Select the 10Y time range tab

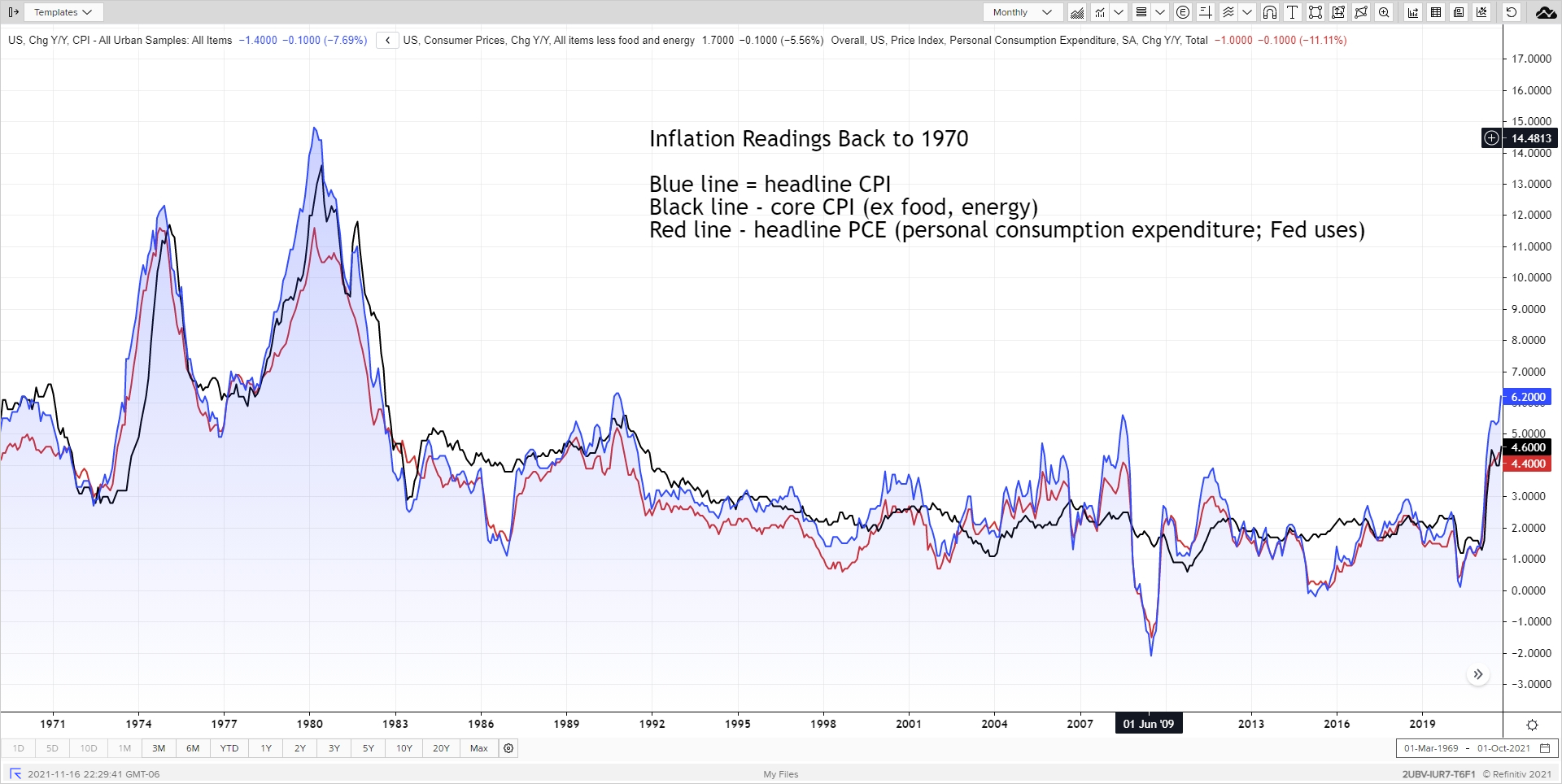(x=404, y=748)
